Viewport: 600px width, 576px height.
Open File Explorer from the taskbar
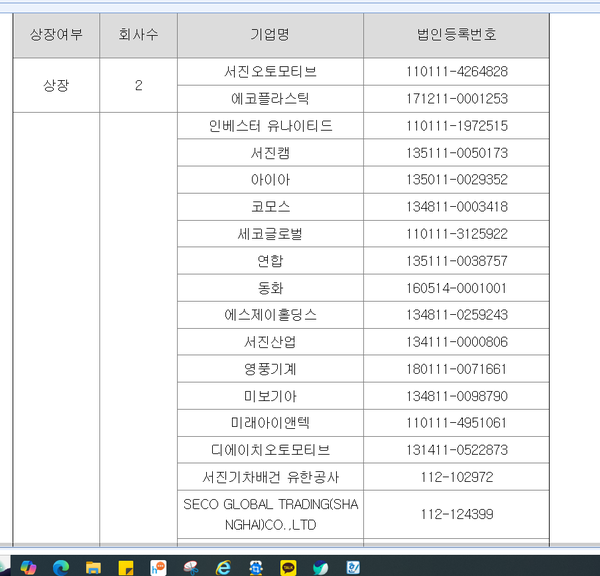[93, 567]
